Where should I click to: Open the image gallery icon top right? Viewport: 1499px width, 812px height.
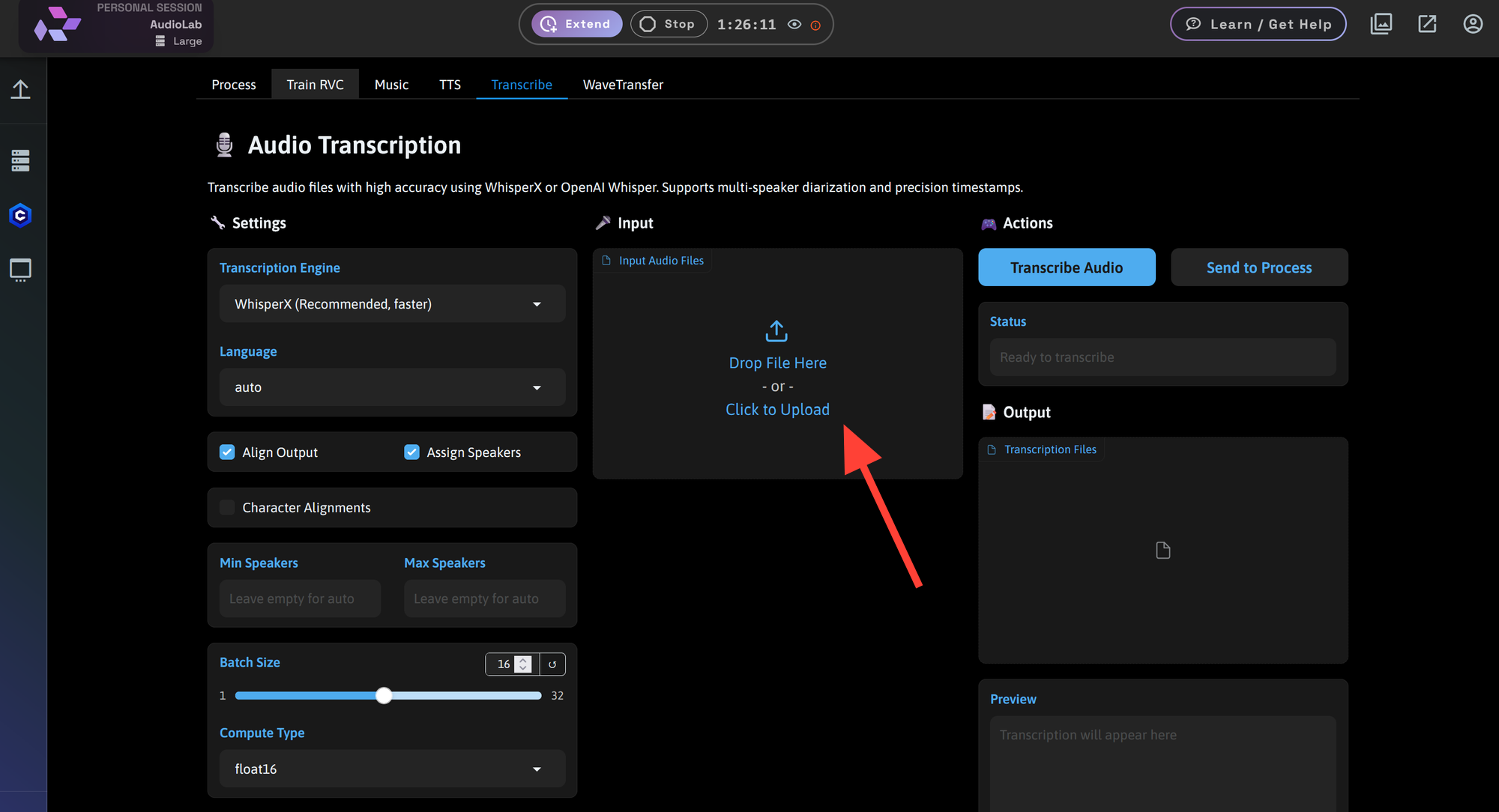tap(1381, 24)
